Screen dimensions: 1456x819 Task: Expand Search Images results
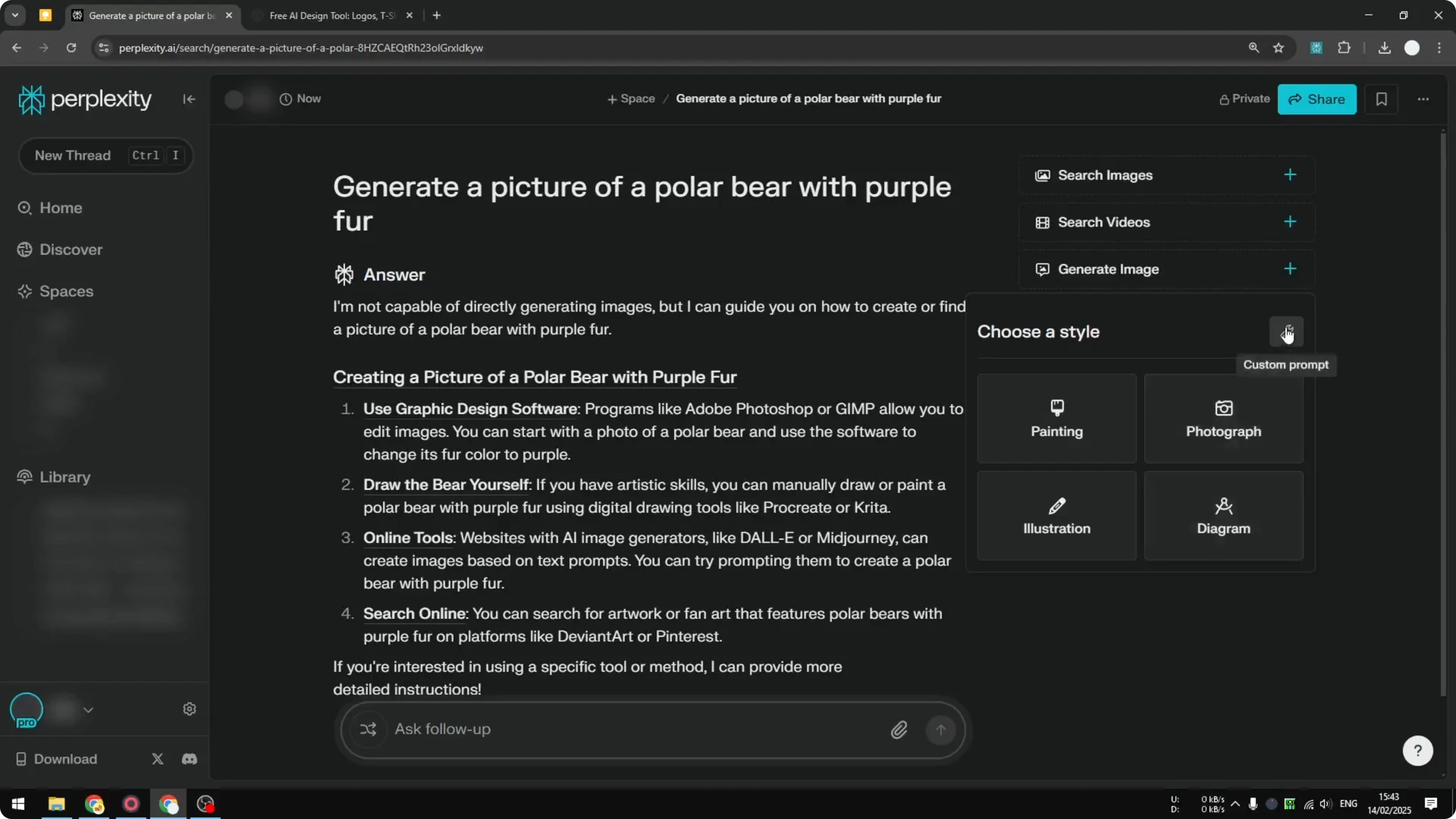(x=1290, y=174)
